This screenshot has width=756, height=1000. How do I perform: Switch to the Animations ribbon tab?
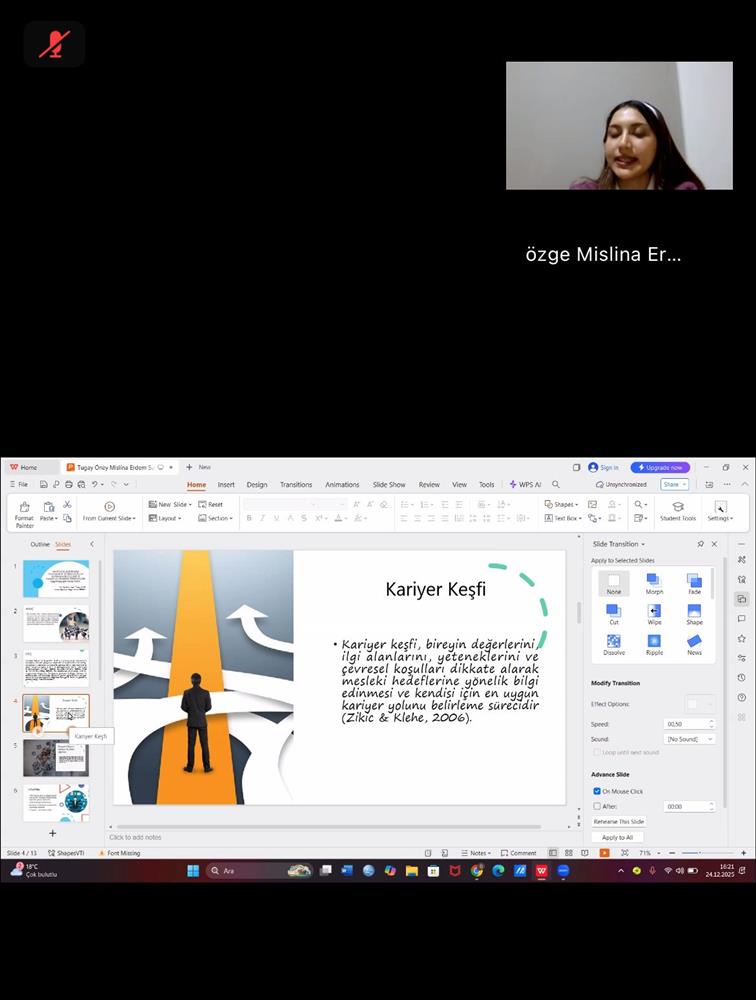click(342, 484)
